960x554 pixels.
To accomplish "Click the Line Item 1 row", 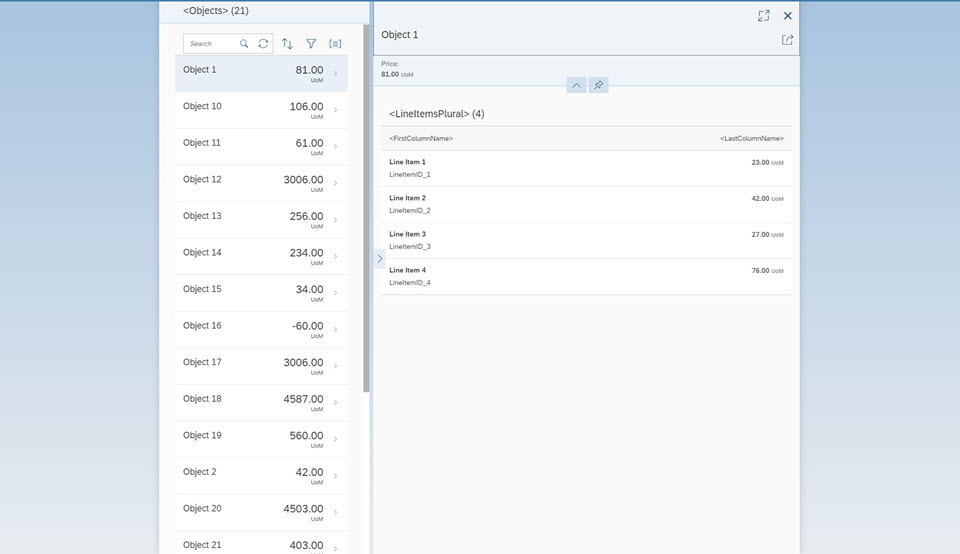I will 586,168.
